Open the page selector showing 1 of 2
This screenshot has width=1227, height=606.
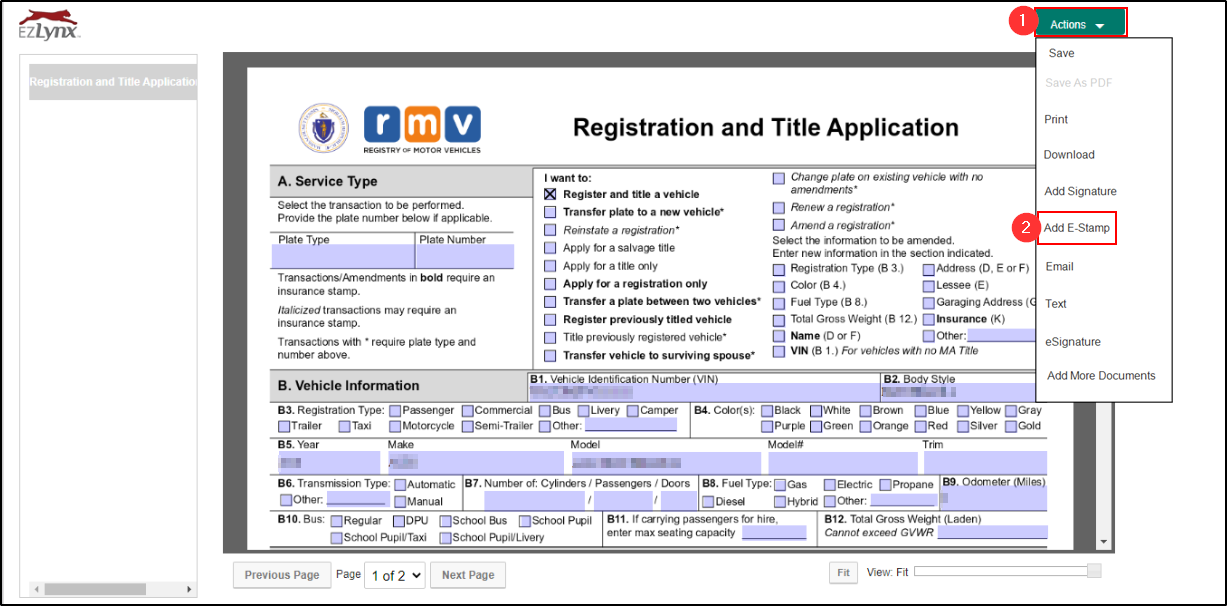[x=395, y=575]
